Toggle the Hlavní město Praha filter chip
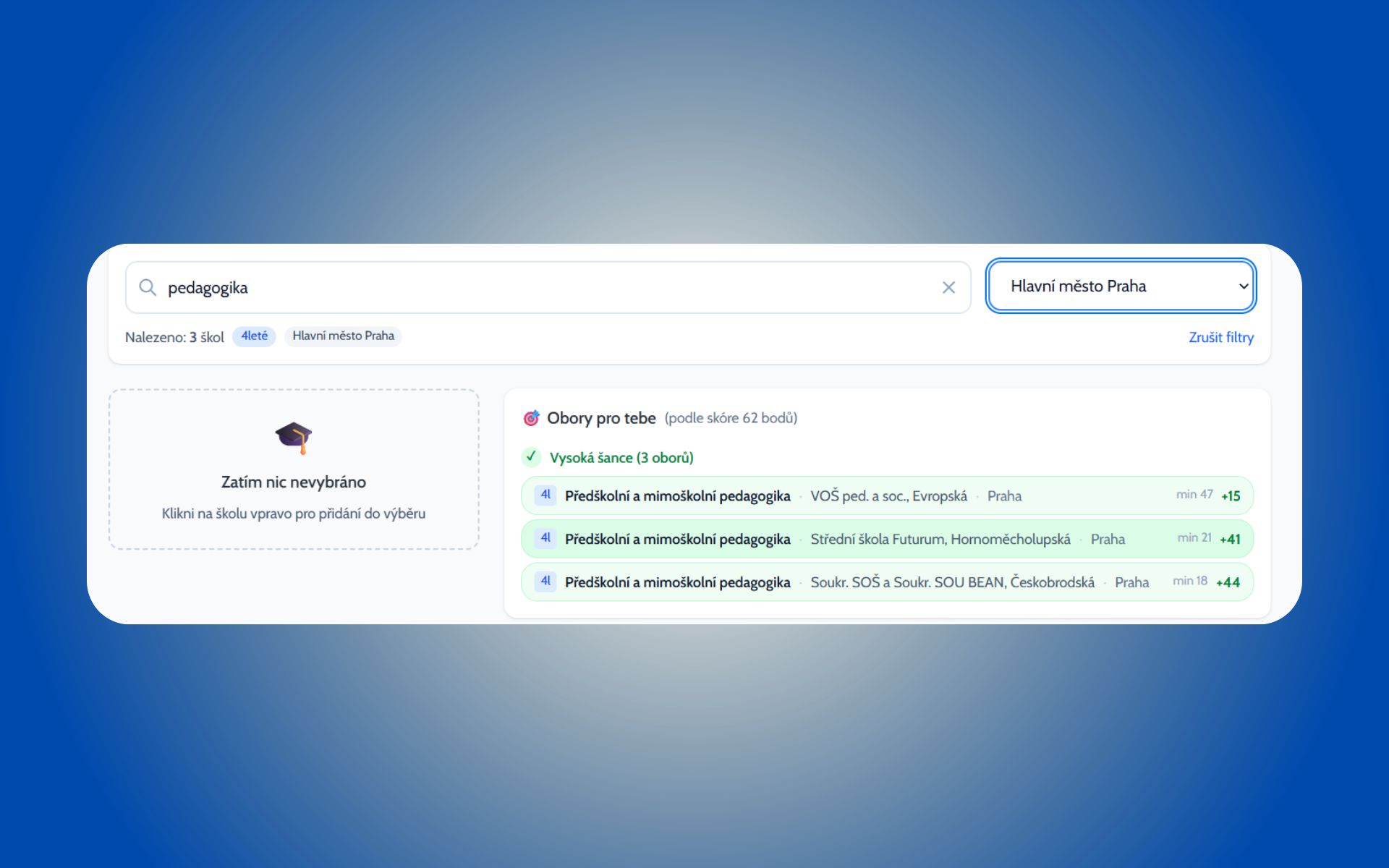This screenshot has height=868, width=1389. 343,336
